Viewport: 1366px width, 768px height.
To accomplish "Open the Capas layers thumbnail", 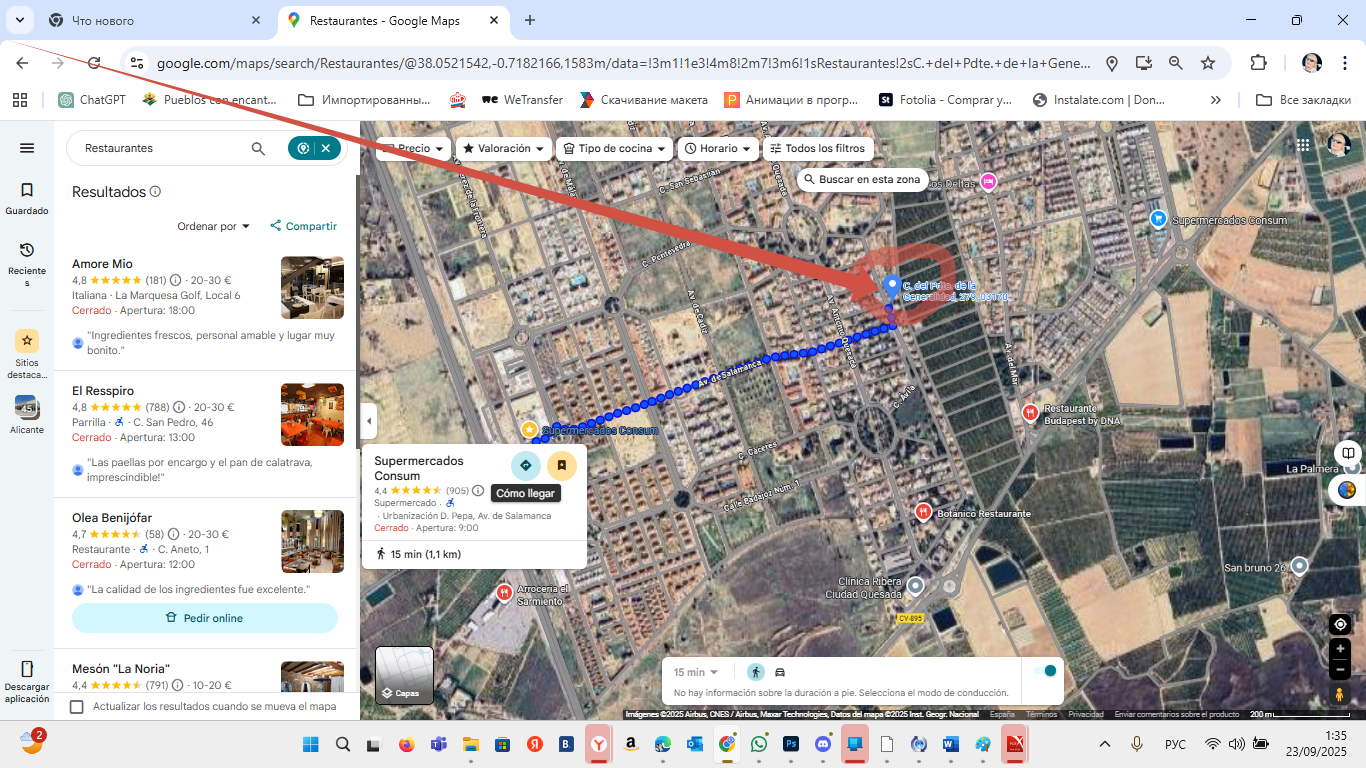I will click(404, 676).
